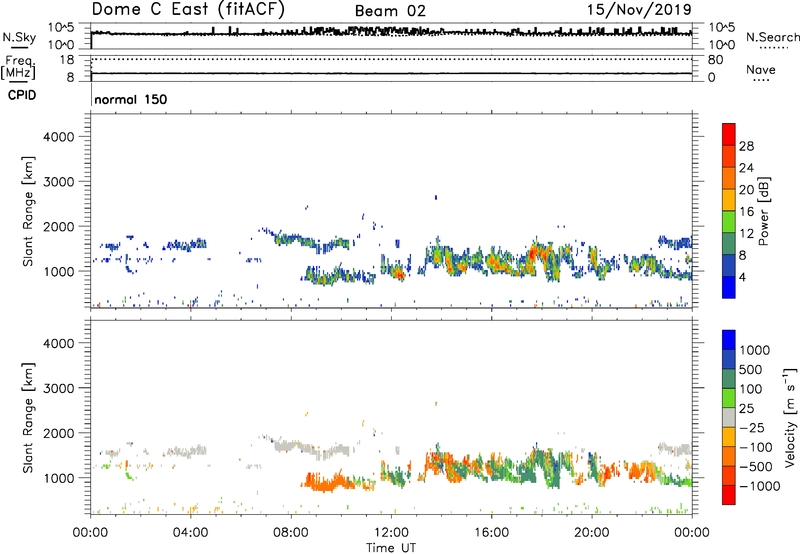Click the '-25' tick on the velocity colorbar
Image resolution: width=800 pixels, height=554 pixels.
(752, 427)
